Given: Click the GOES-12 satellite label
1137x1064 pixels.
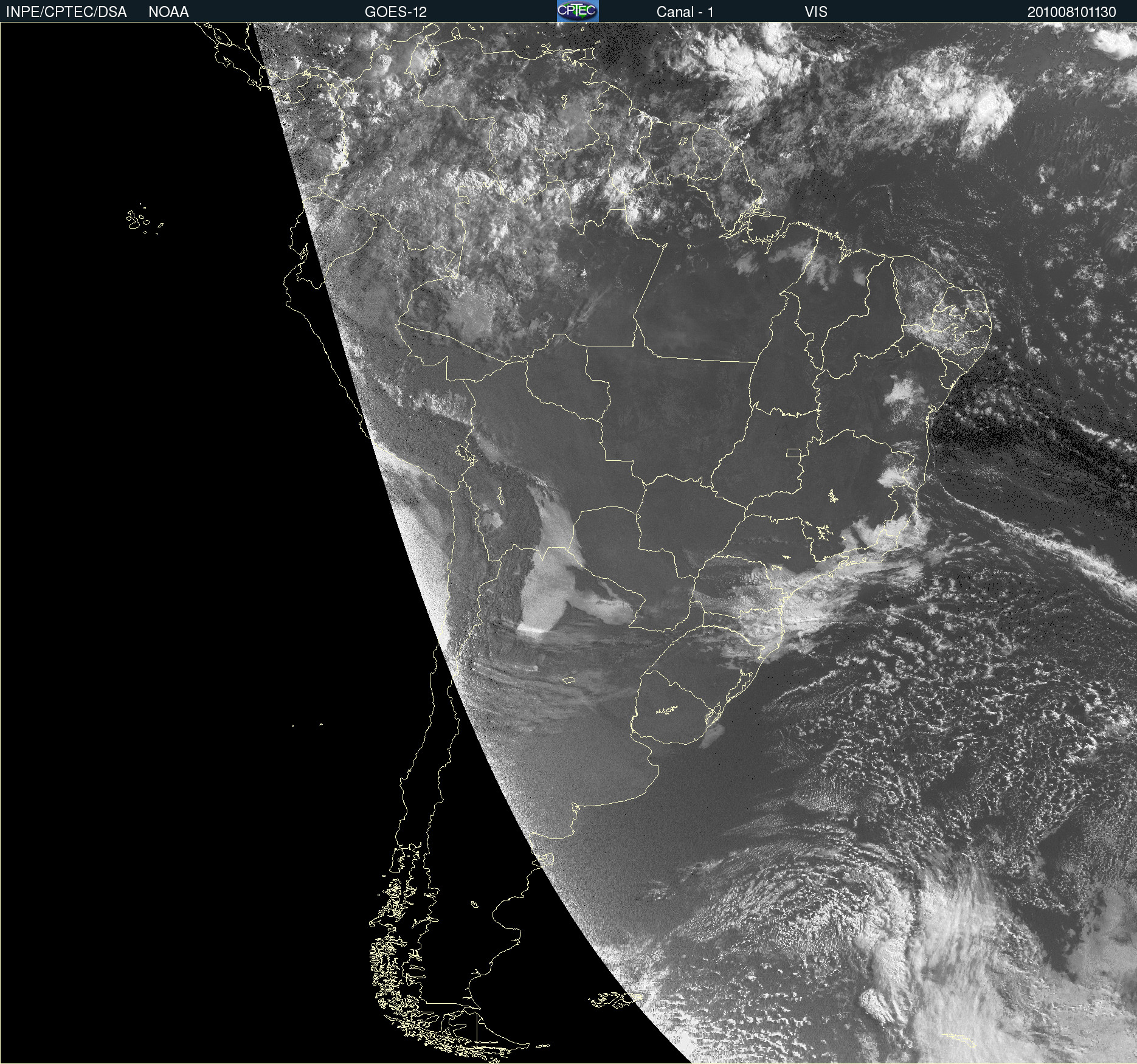Looking at the screenshot, I should (x=396, y=12).
